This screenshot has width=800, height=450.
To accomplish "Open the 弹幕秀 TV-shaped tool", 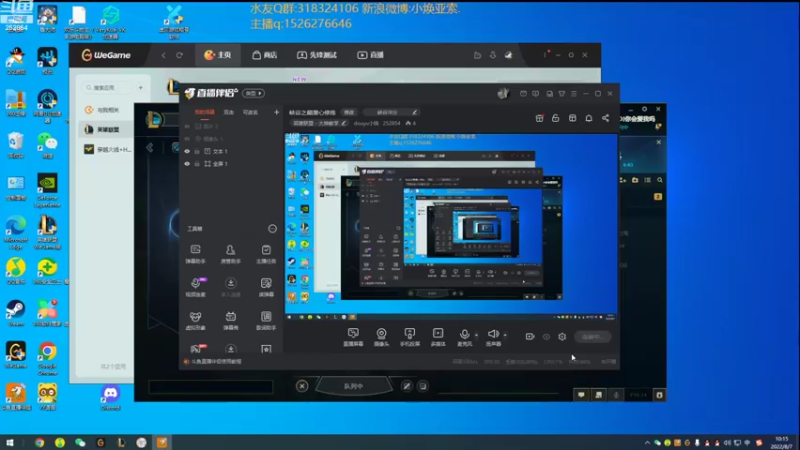I will click(231, 320).
